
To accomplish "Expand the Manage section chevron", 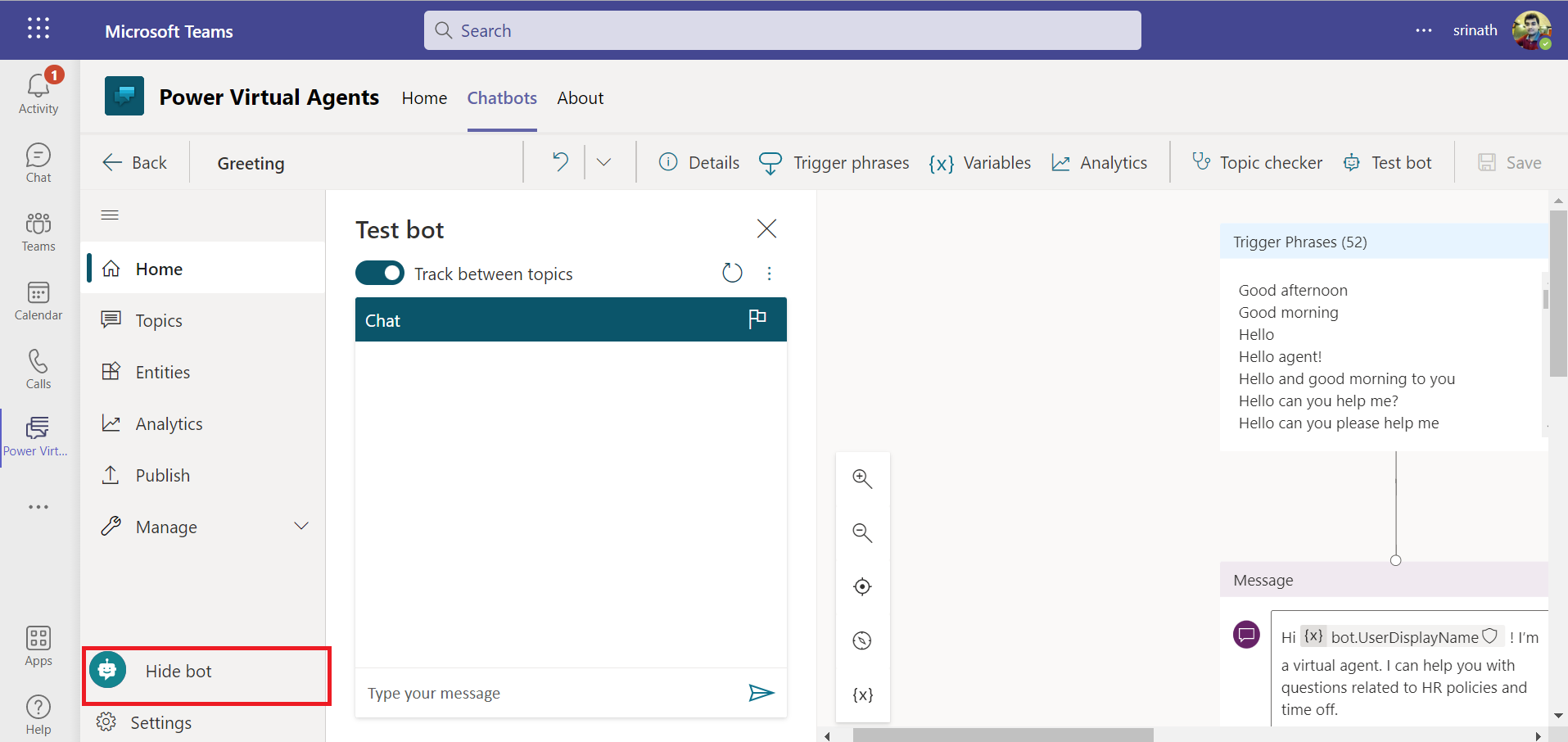I will 301,527.
